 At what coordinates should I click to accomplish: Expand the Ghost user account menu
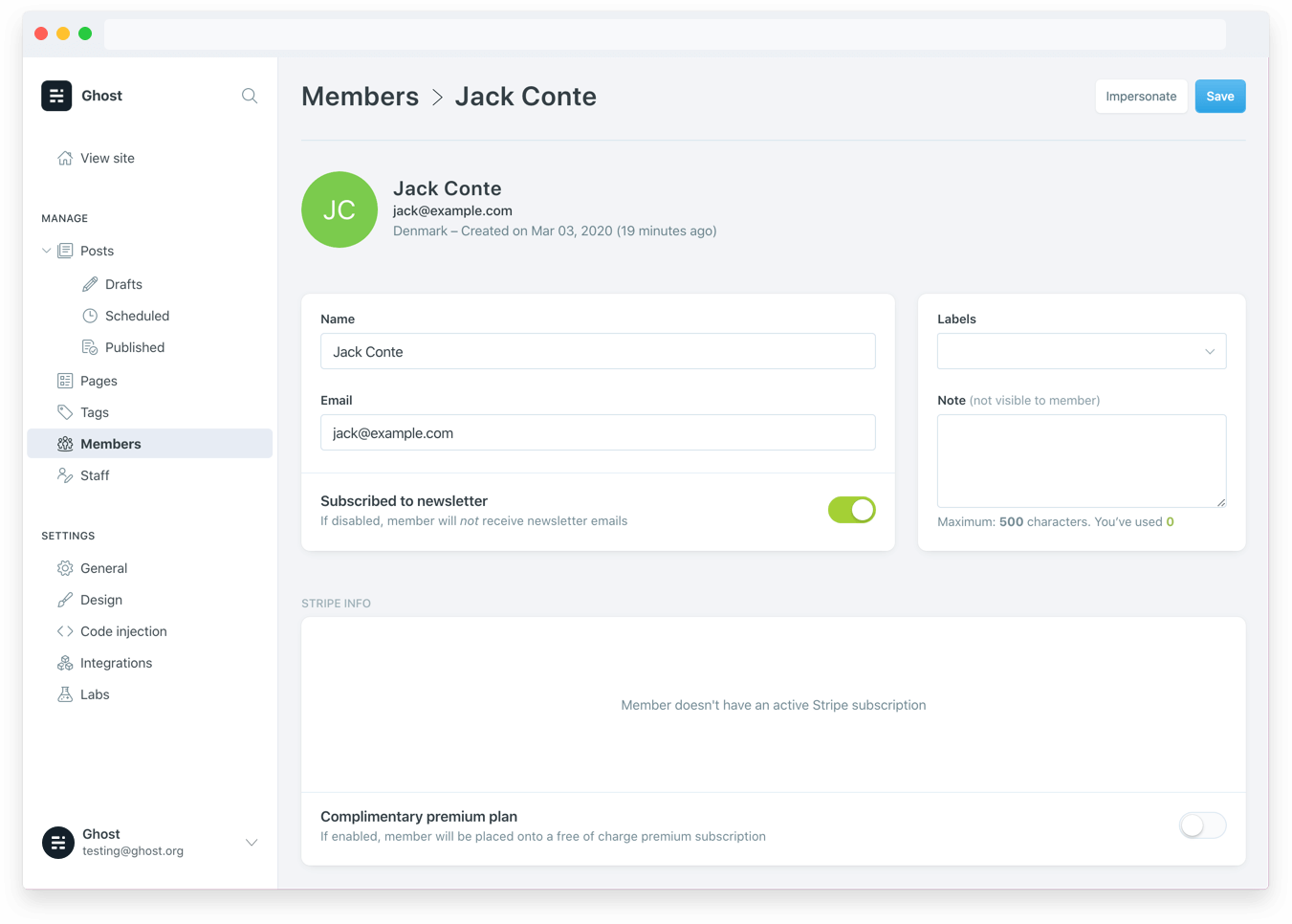pos(252,843)
